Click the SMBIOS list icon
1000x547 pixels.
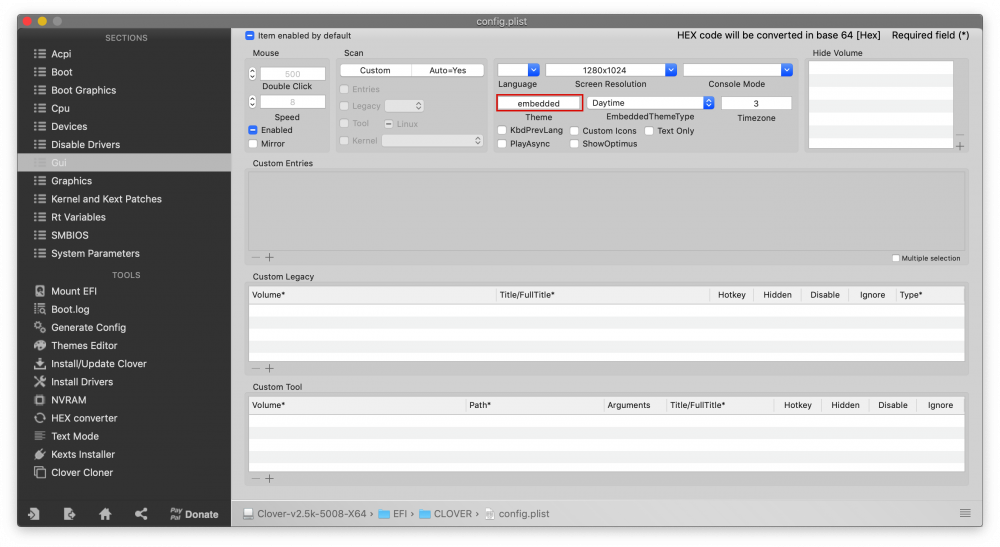click(x=40, y=235)
